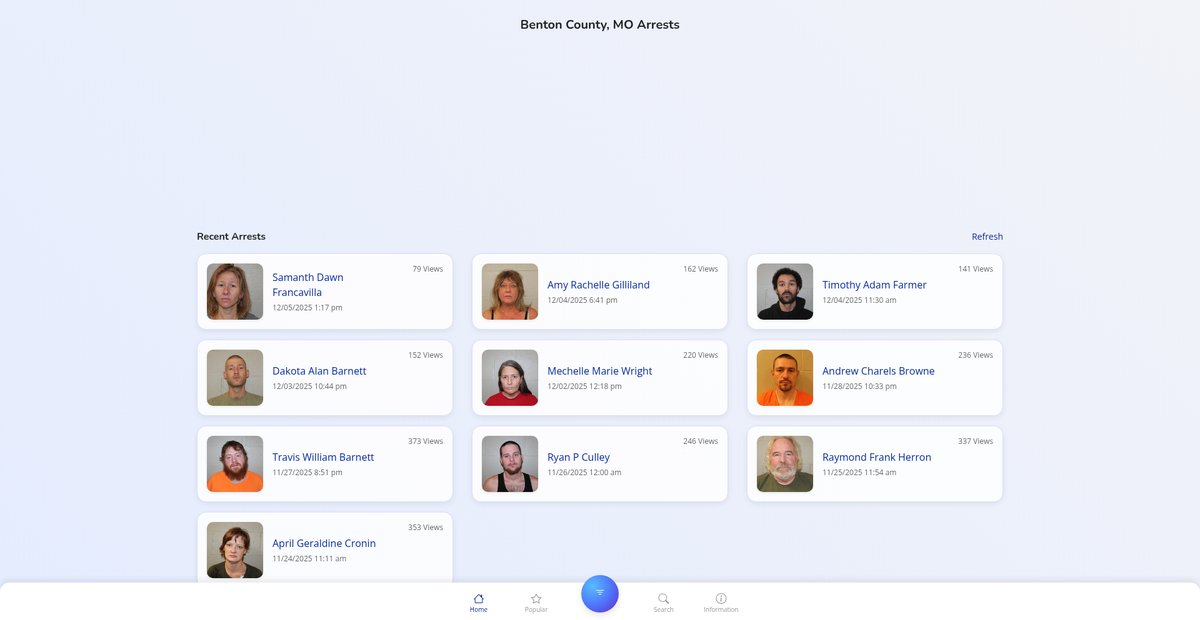1200x620 pixels.
Task: Click the date '12/02/2025 12:18 pm'
Action: (x=585, y=386)
